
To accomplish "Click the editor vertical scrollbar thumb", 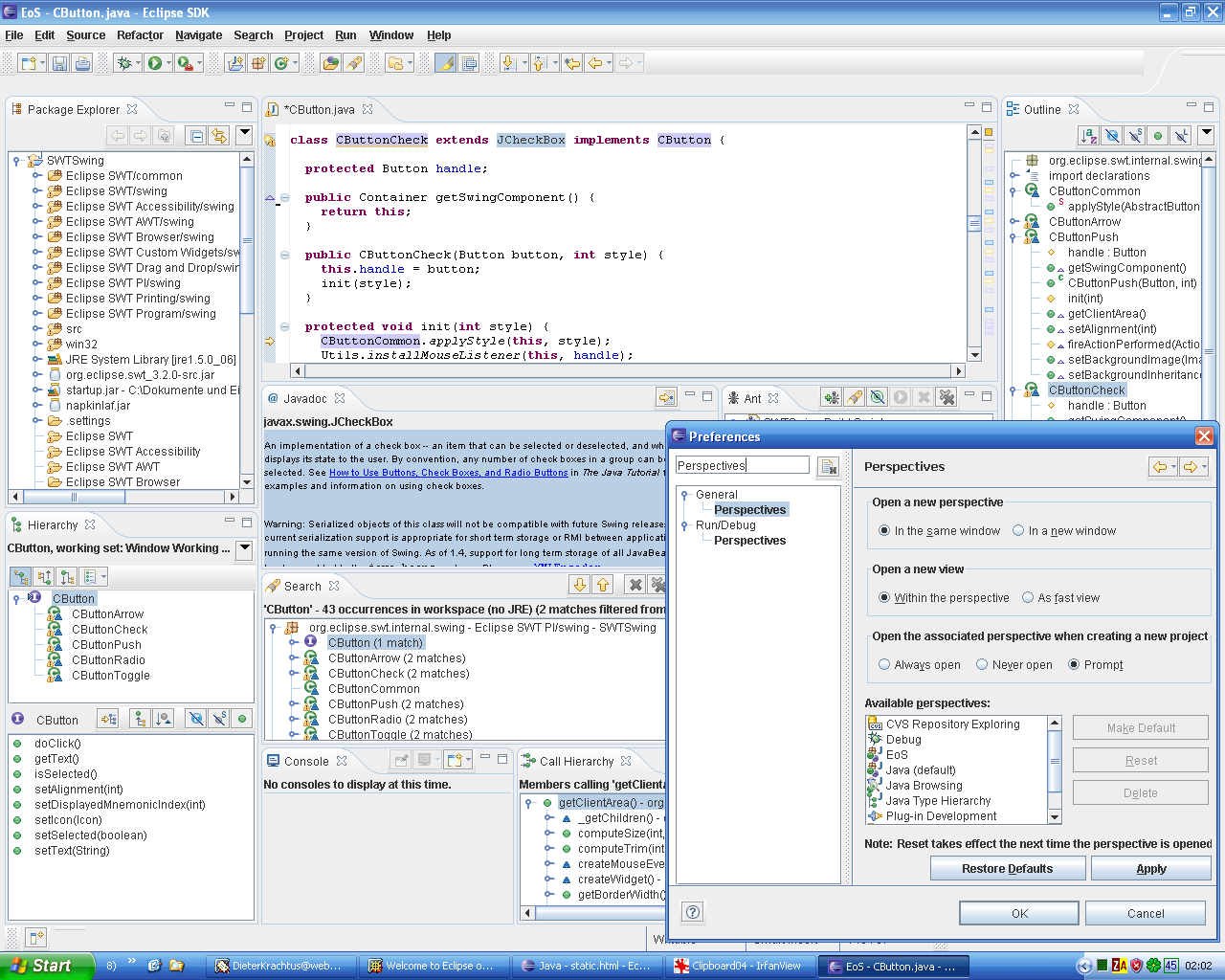I will click(x=975, y=224).
